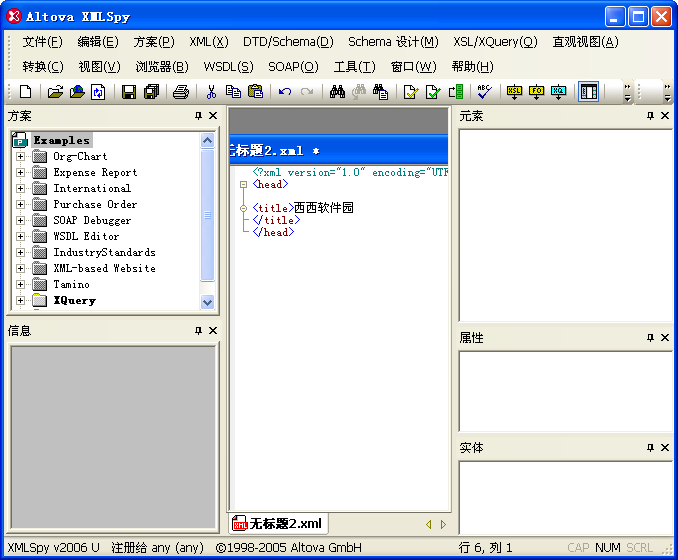Cut the selection with the scissors icon
The height and width of the screenshot is (560, 678).
tap(211, 92)
